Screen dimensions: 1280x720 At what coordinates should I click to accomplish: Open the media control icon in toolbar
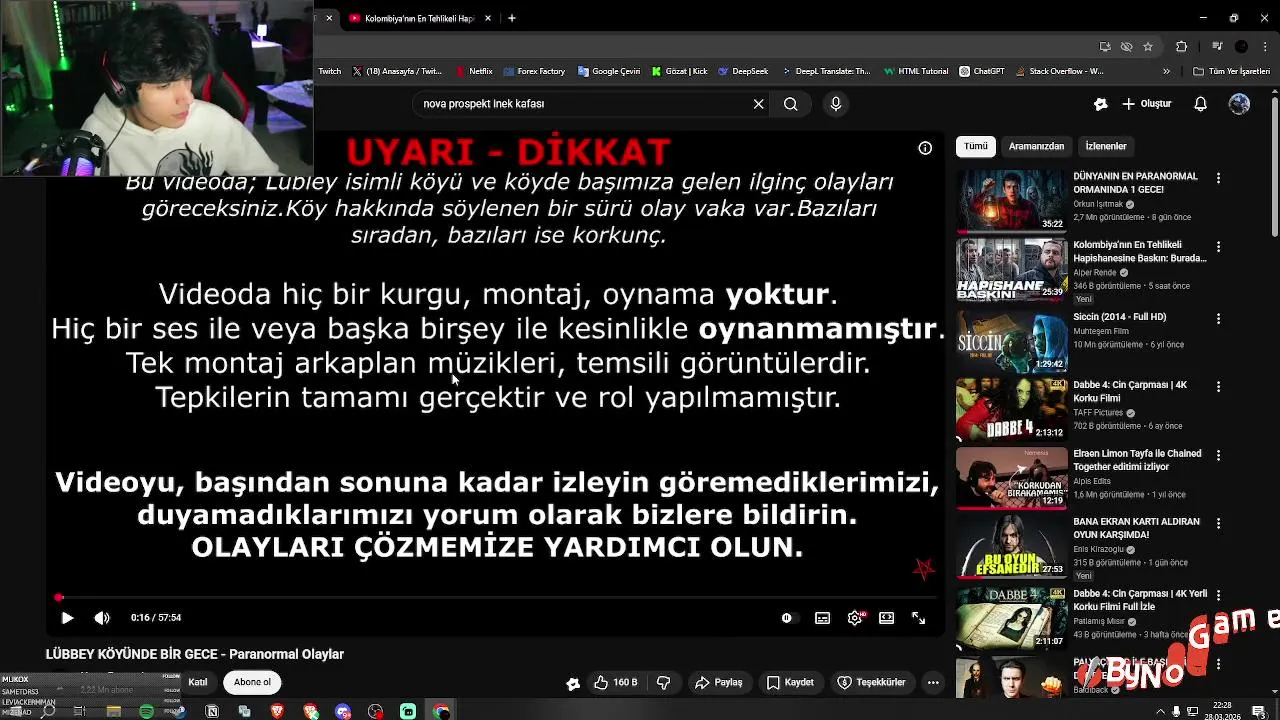[1217, 46]
